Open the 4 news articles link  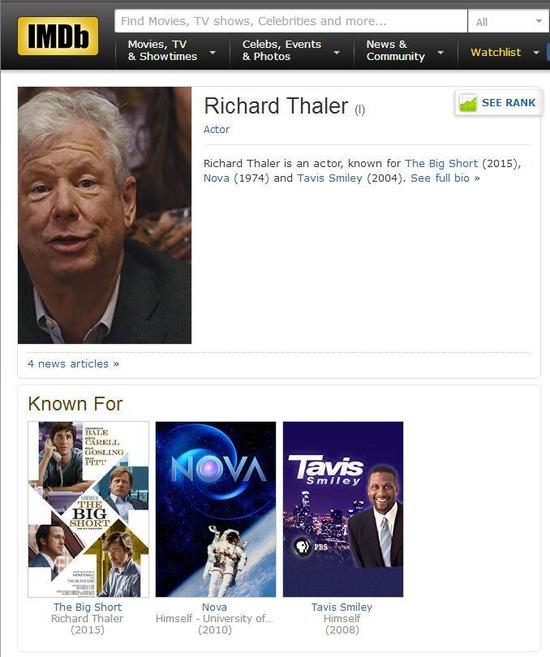(x=73, y=364)
